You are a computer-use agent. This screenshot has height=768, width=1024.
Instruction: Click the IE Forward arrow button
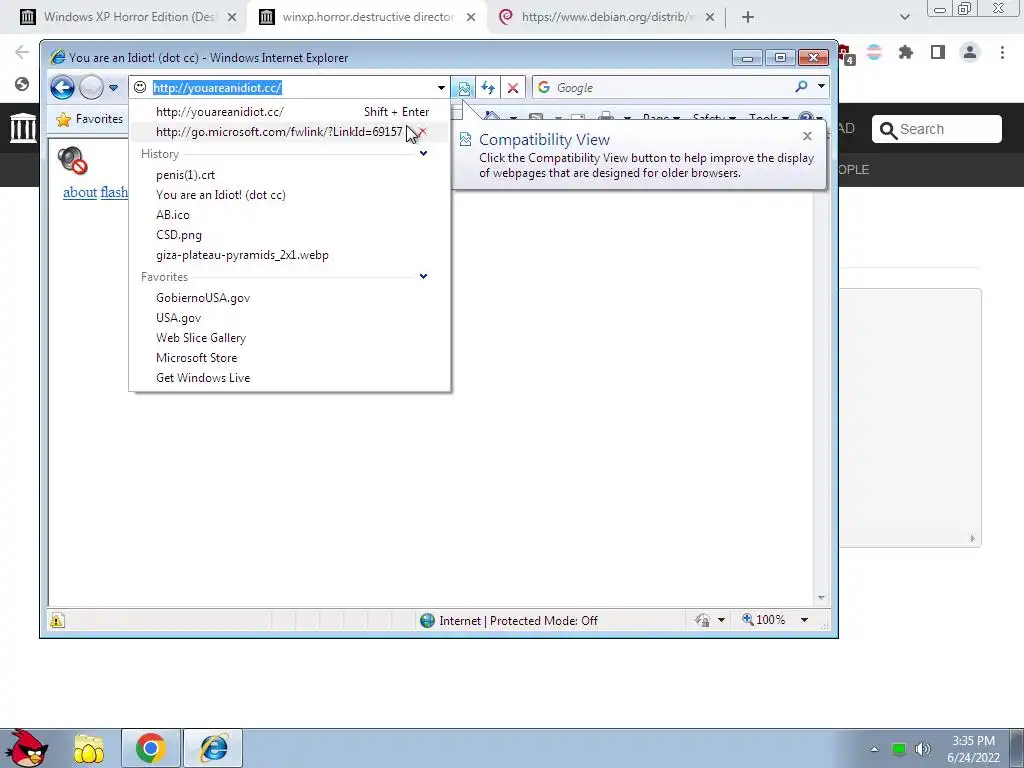[91, 88]
